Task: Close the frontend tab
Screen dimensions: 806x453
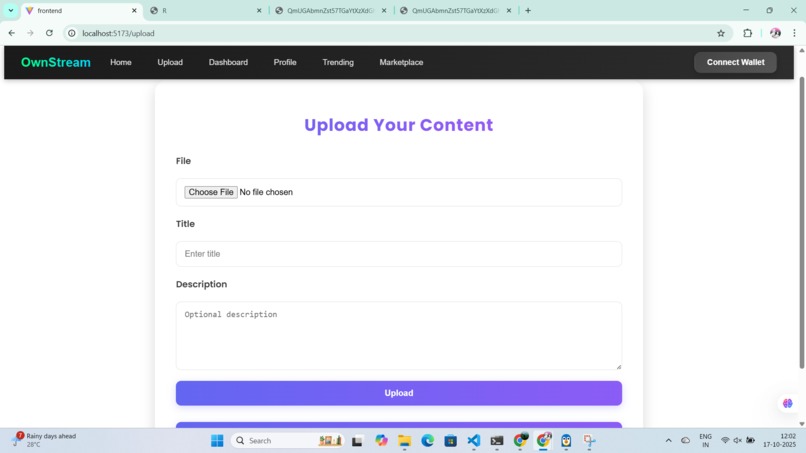Action: click(x=134, y=11)
